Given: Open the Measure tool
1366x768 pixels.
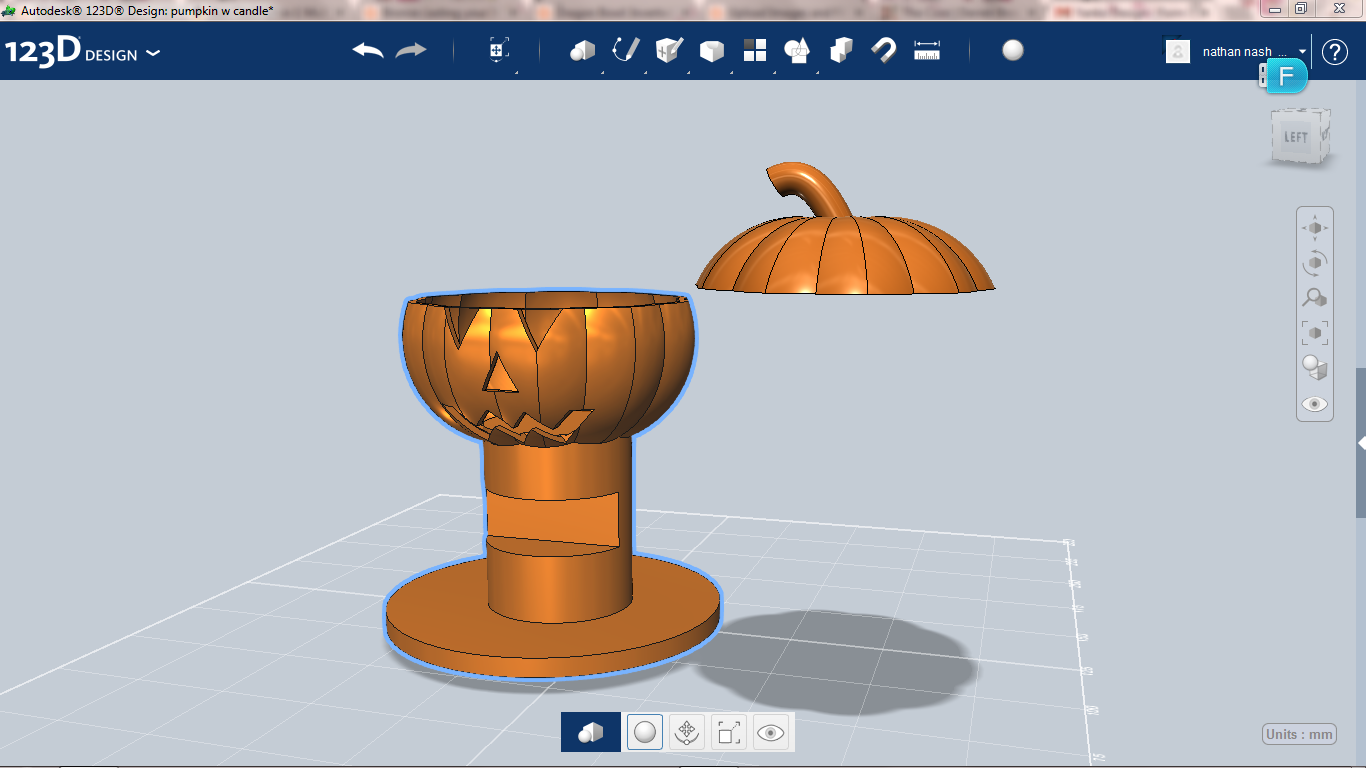Looking at the screenshot, I should [926, 51].
